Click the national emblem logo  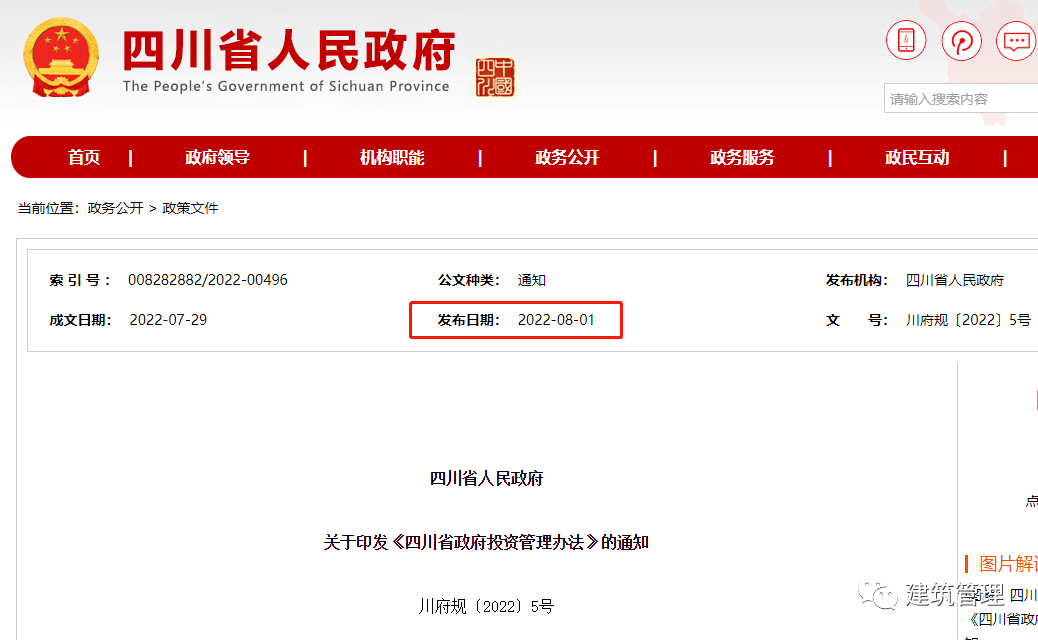pyautogui.click(x=62, y=57)
